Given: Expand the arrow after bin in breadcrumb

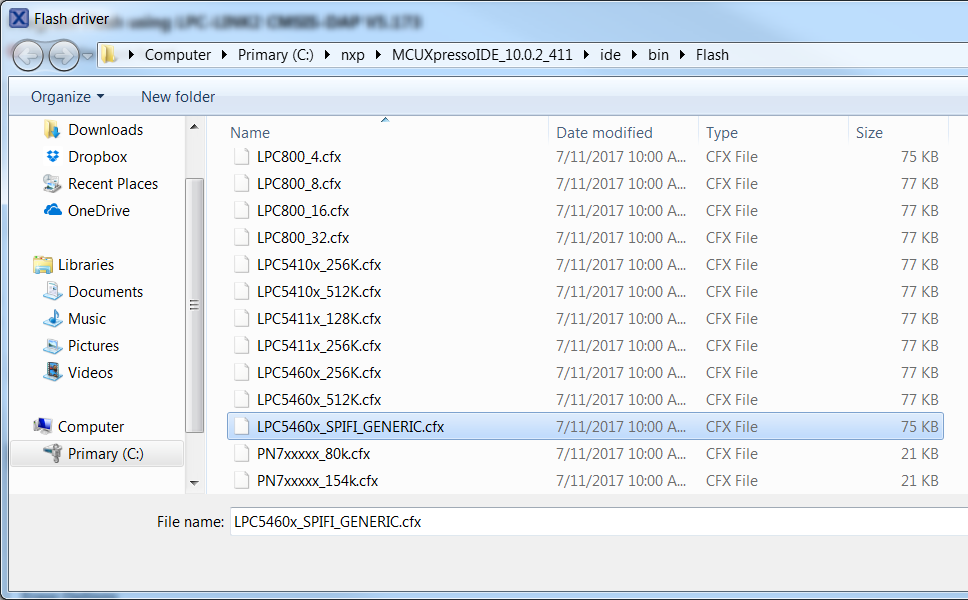Looking at the screenshot, I should point(682,55).
